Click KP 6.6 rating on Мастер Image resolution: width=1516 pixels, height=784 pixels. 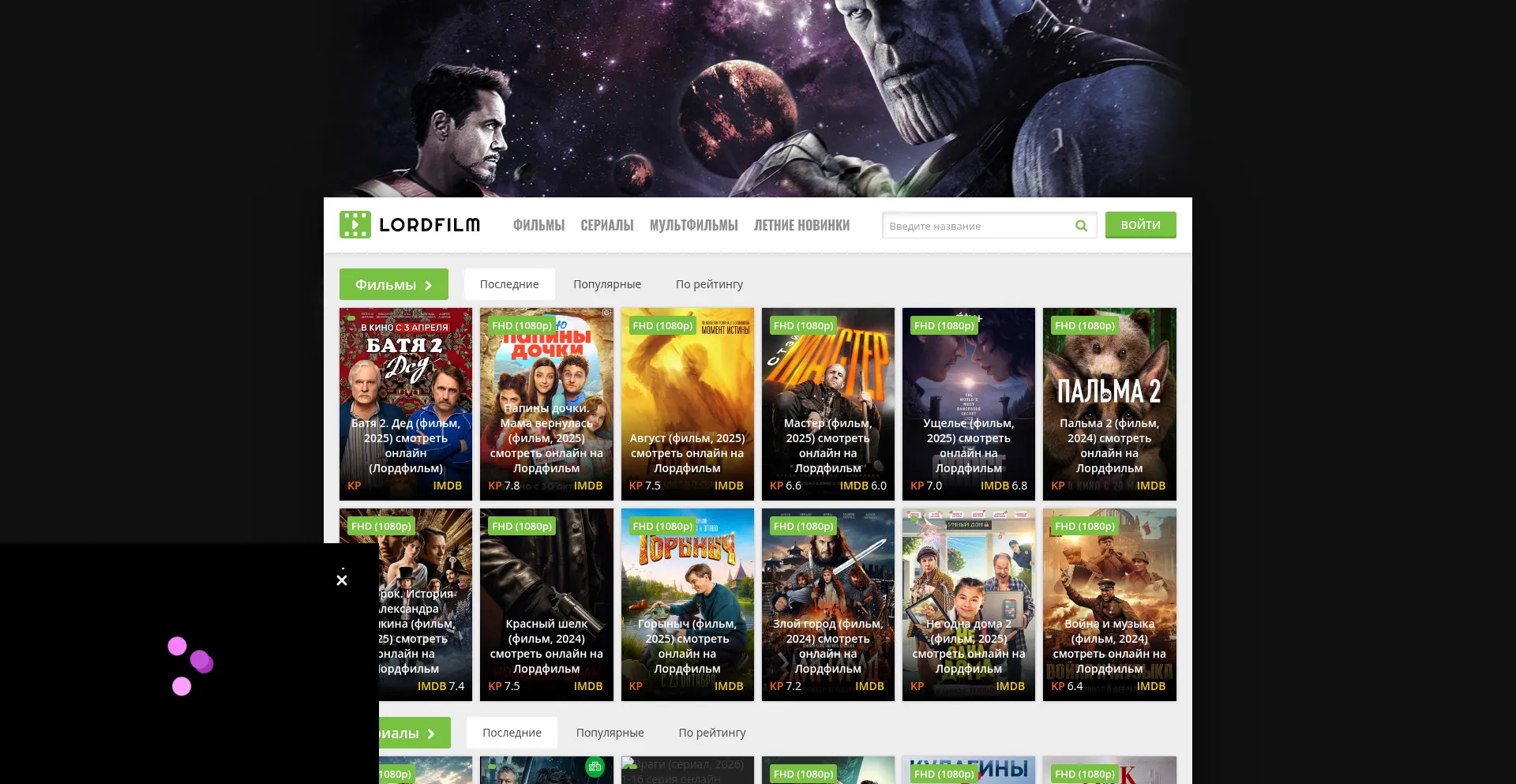point(786,486)
